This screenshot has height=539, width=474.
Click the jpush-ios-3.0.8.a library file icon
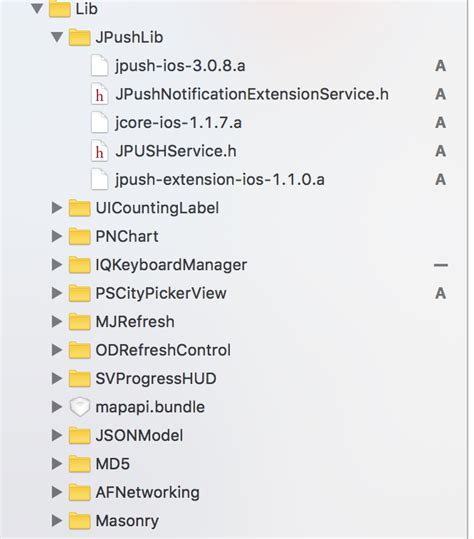(x=99, y=66)
